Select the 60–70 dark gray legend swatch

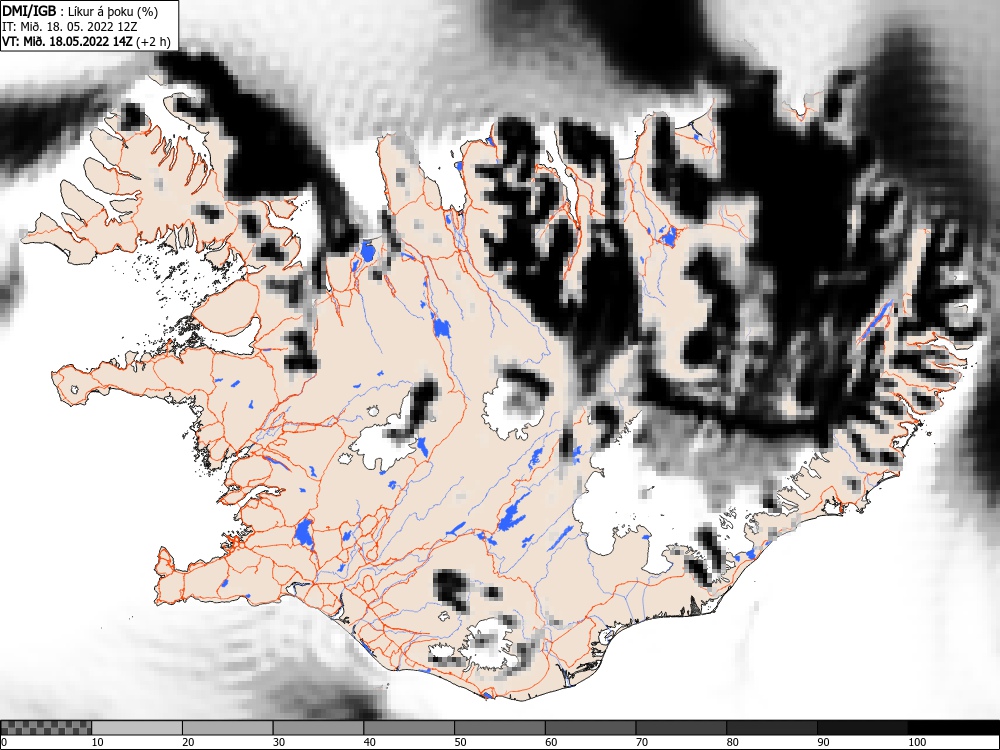(x=590, y=728)
